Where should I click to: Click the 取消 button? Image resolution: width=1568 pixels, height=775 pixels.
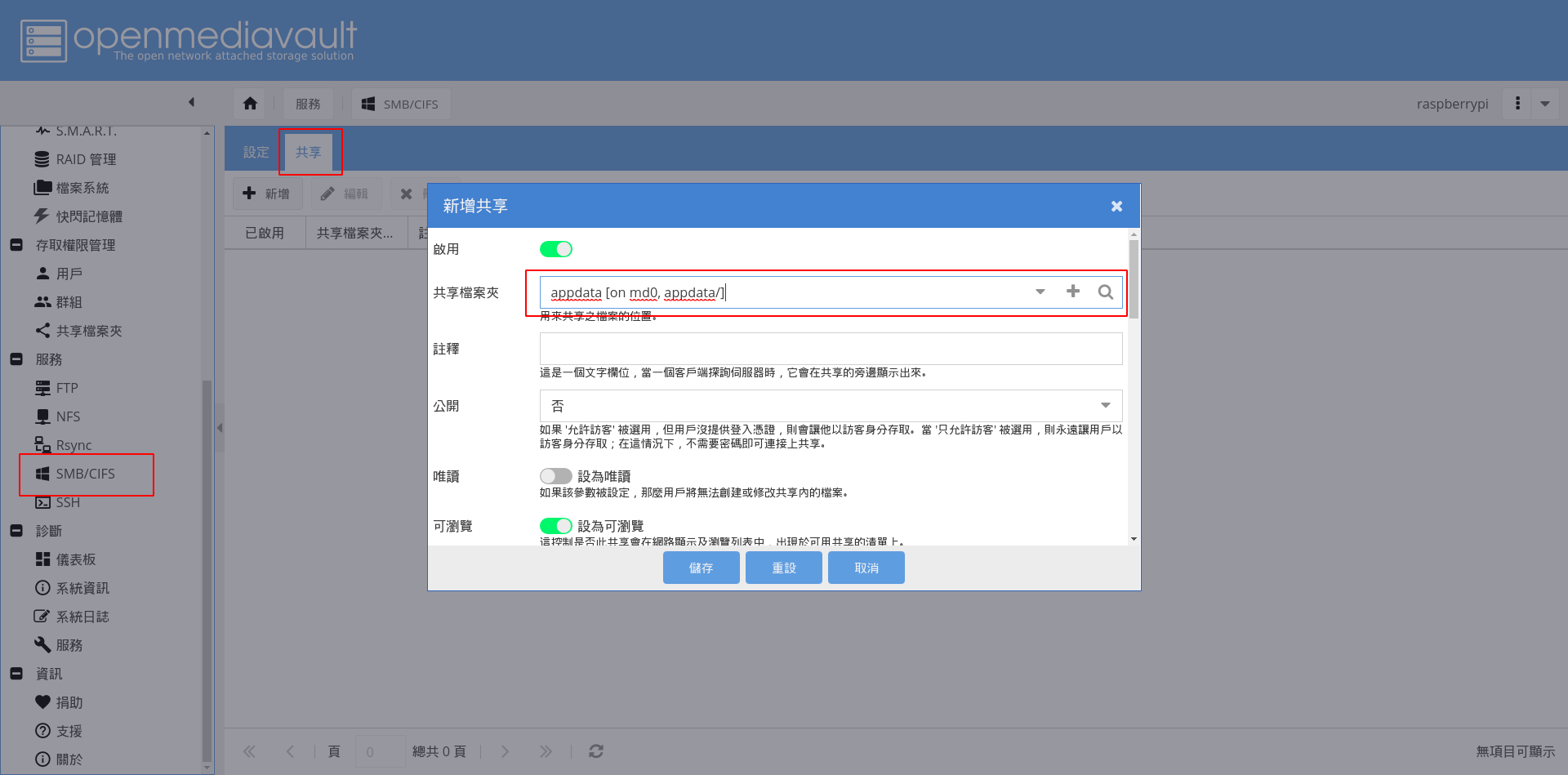[x=866, y=568]
